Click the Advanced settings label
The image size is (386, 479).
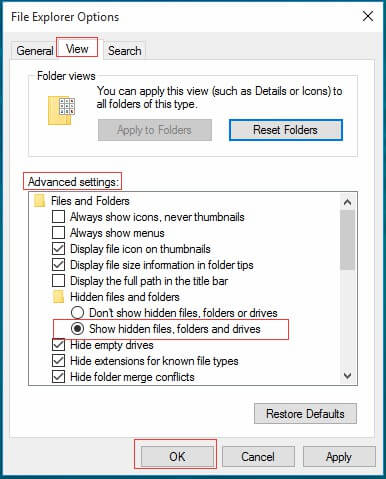(x=73, y=182)
